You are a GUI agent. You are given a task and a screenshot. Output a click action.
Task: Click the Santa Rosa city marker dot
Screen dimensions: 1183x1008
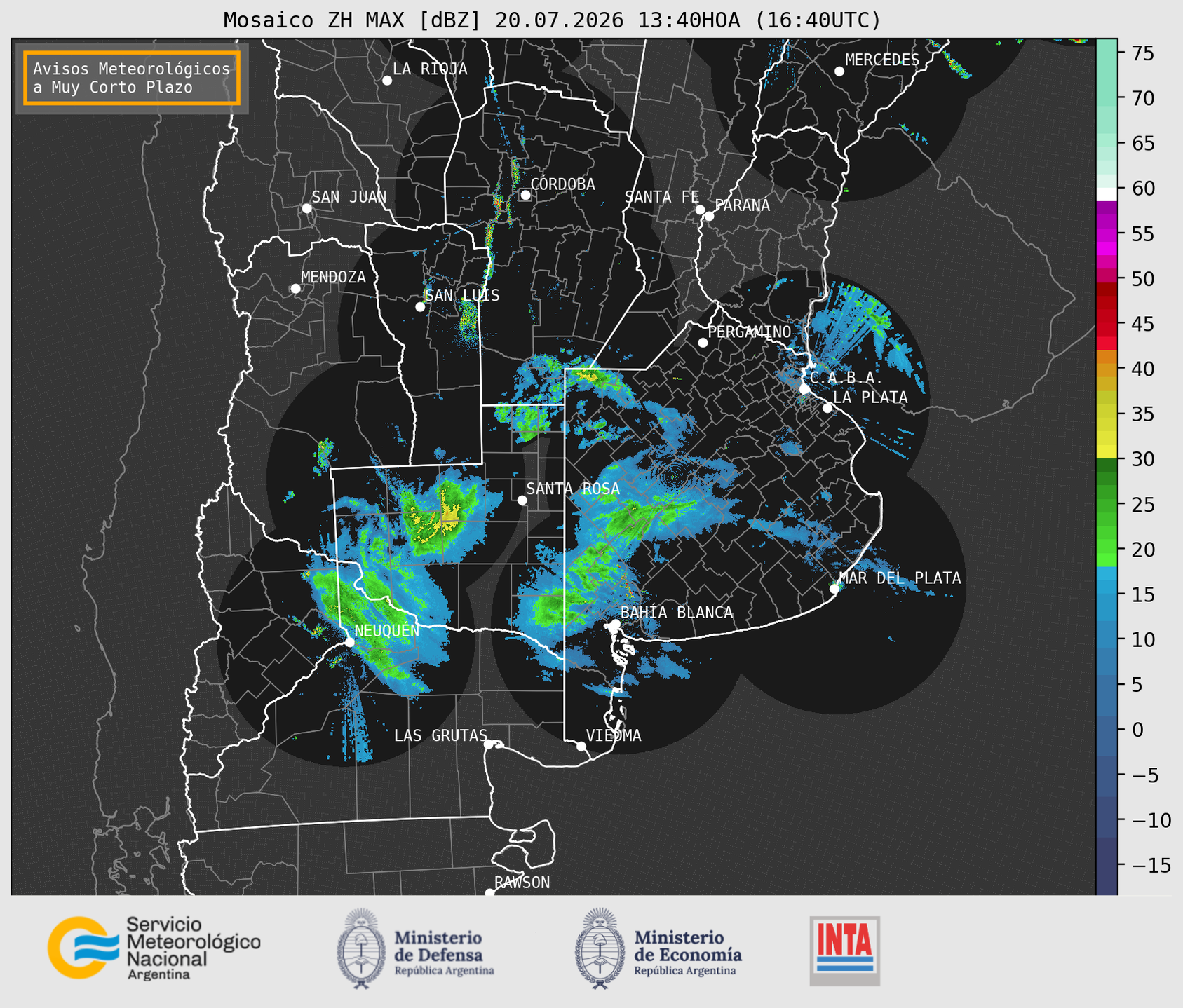point(522,500)
